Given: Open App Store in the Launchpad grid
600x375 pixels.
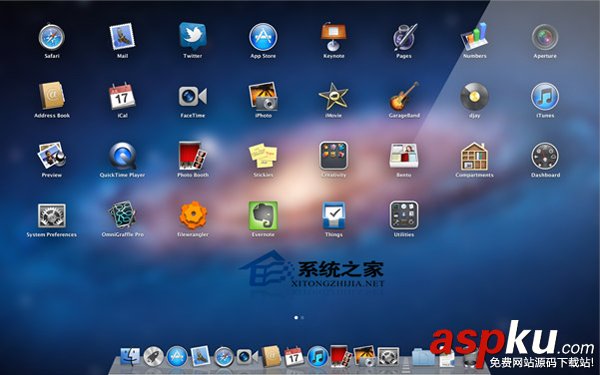Looking at the screenshot, I should pyautogui.click(x=263, y=37).
